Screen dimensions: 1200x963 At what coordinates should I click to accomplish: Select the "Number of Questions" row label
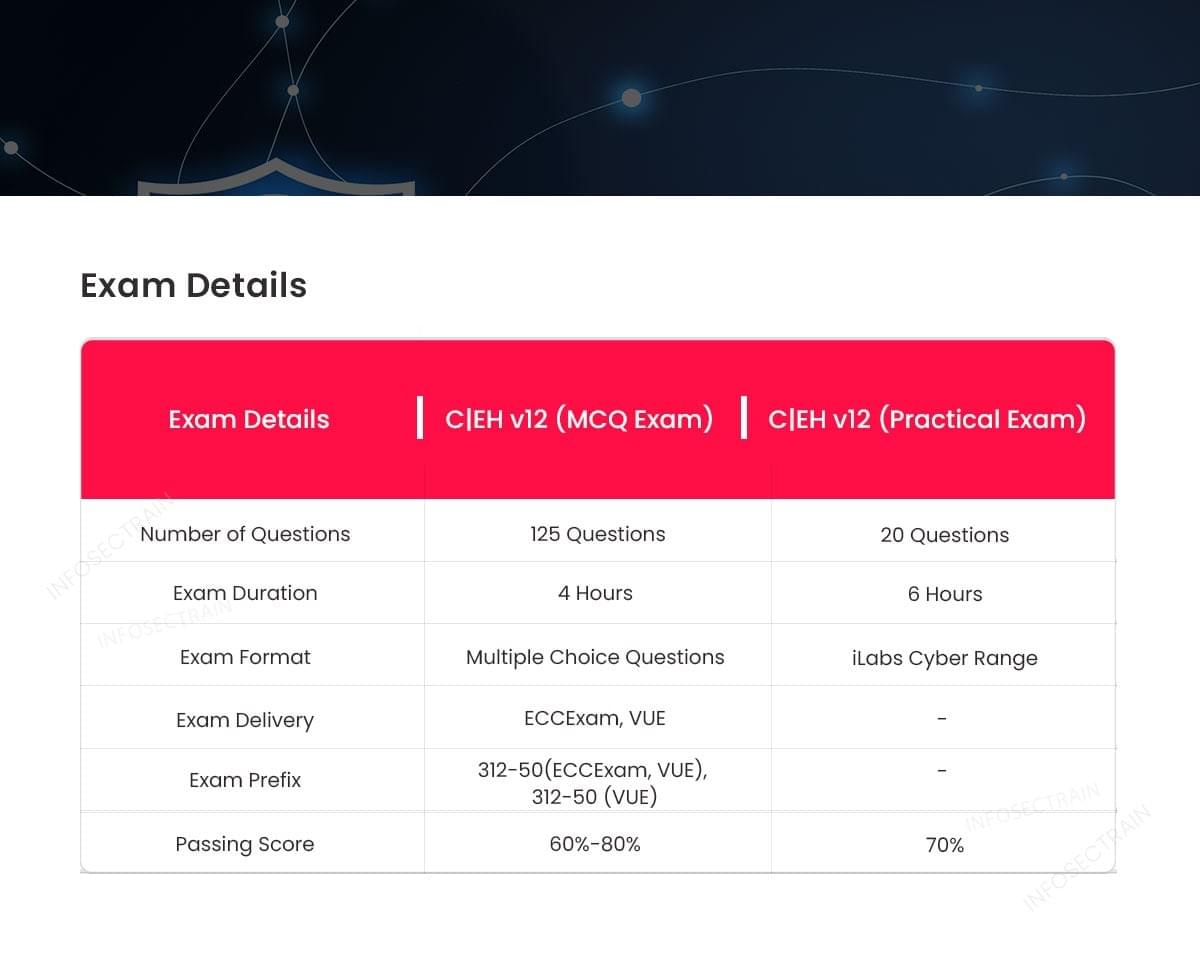click(x=245, y=534)
